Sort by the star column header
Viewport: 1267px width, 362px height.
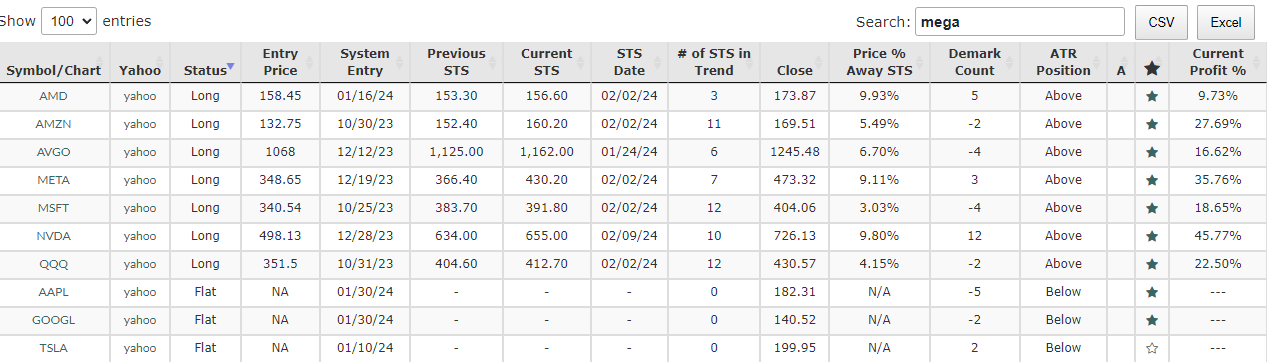coord(1152,67)
